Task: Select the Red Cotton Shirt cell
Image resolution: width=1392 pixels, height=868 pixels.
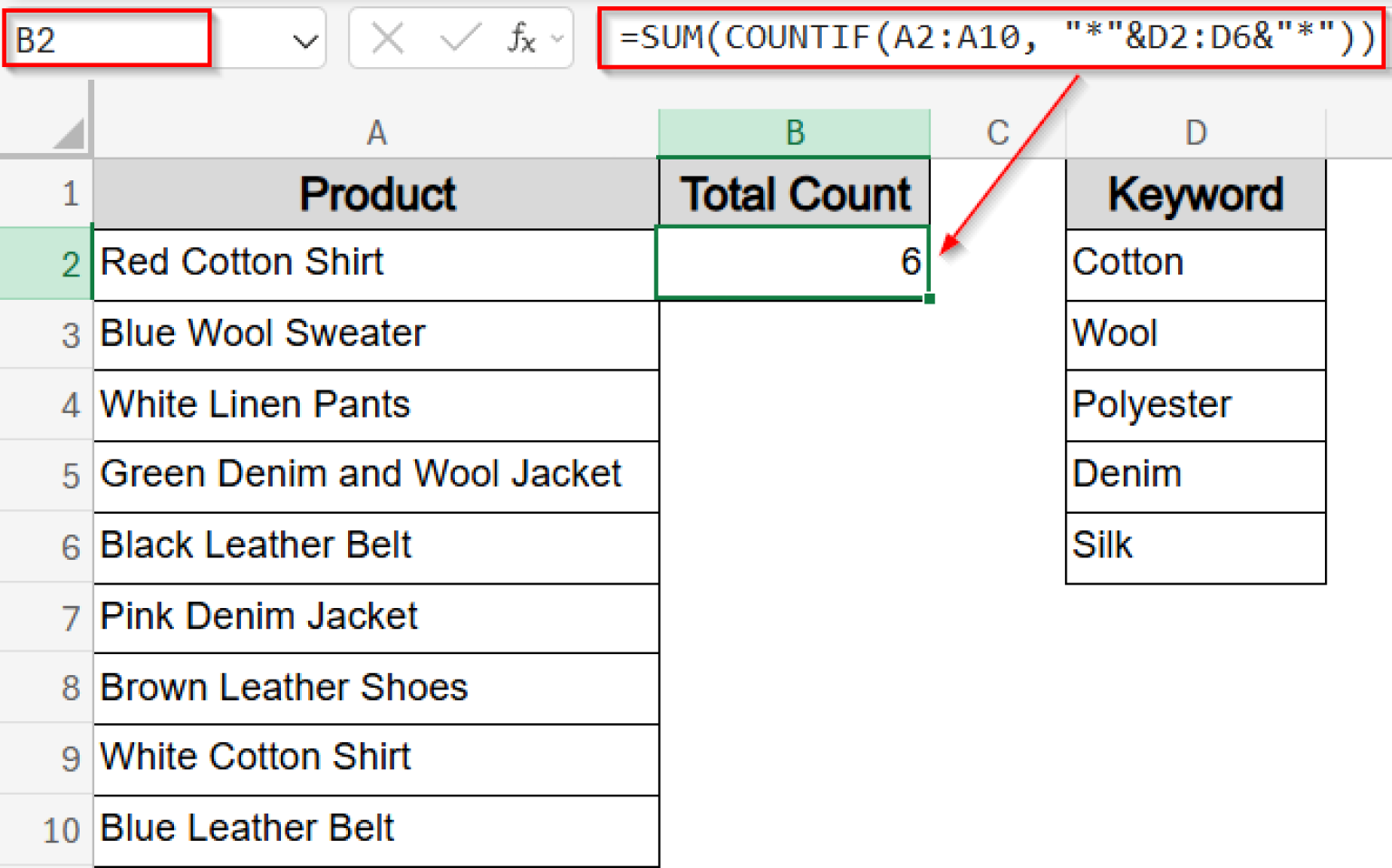Action: (377, 263)
